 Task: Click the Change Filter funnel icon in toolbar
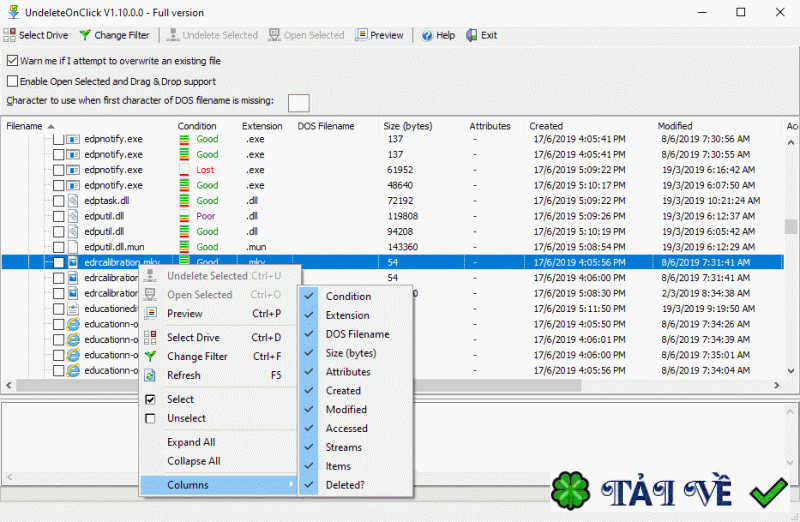pyautogui.click(x=85, y=35)
